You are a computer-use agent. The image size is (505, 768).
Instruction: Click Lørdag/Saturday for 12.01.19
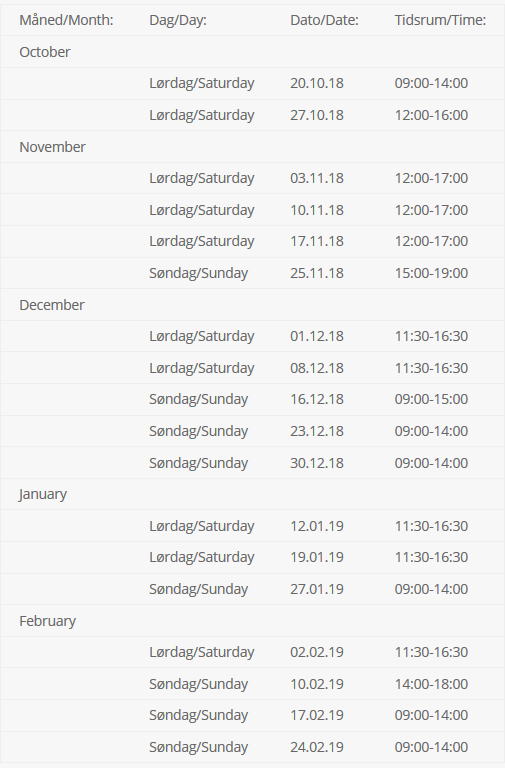[x=202, y=526]
